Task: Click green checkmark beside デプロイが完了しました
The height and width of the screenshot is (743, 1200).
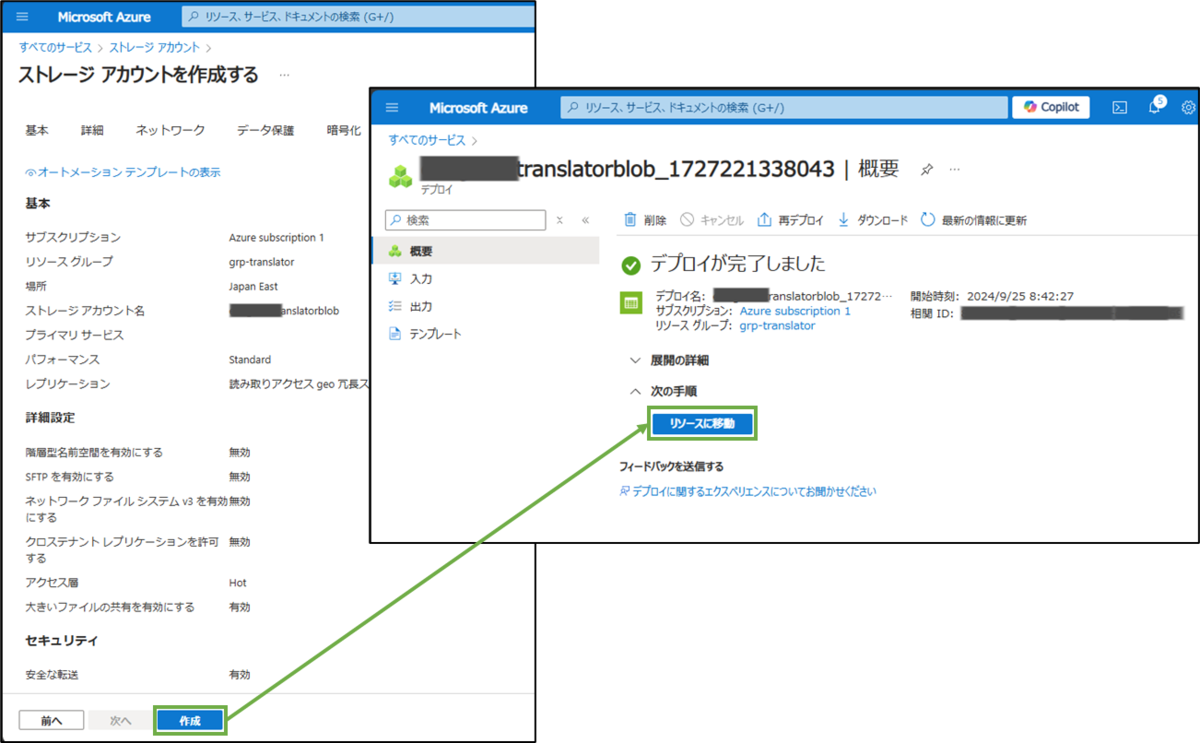Action: [631, 265]
